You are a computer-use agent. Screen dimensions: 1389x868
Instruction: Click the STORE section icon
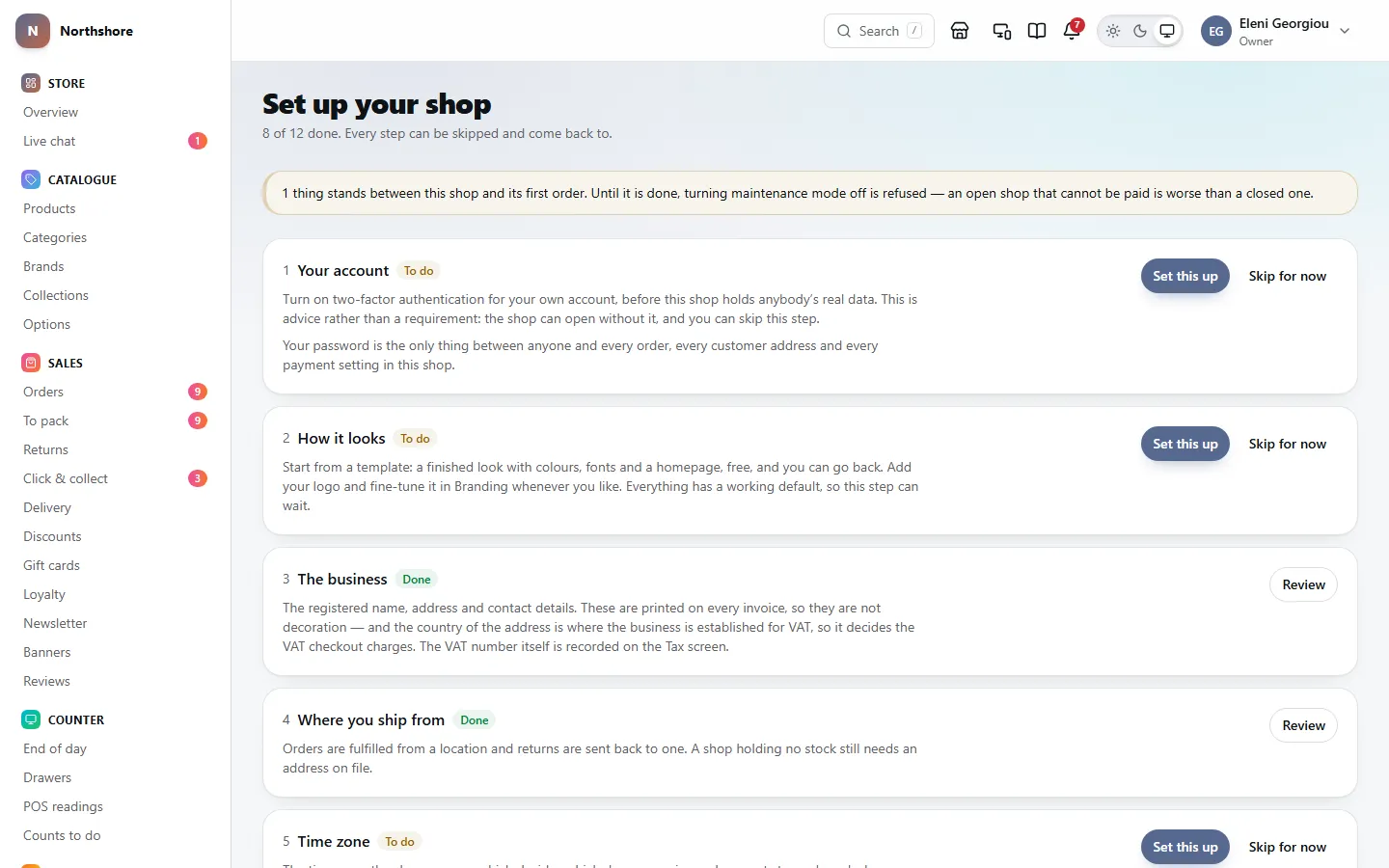(31, 83)
